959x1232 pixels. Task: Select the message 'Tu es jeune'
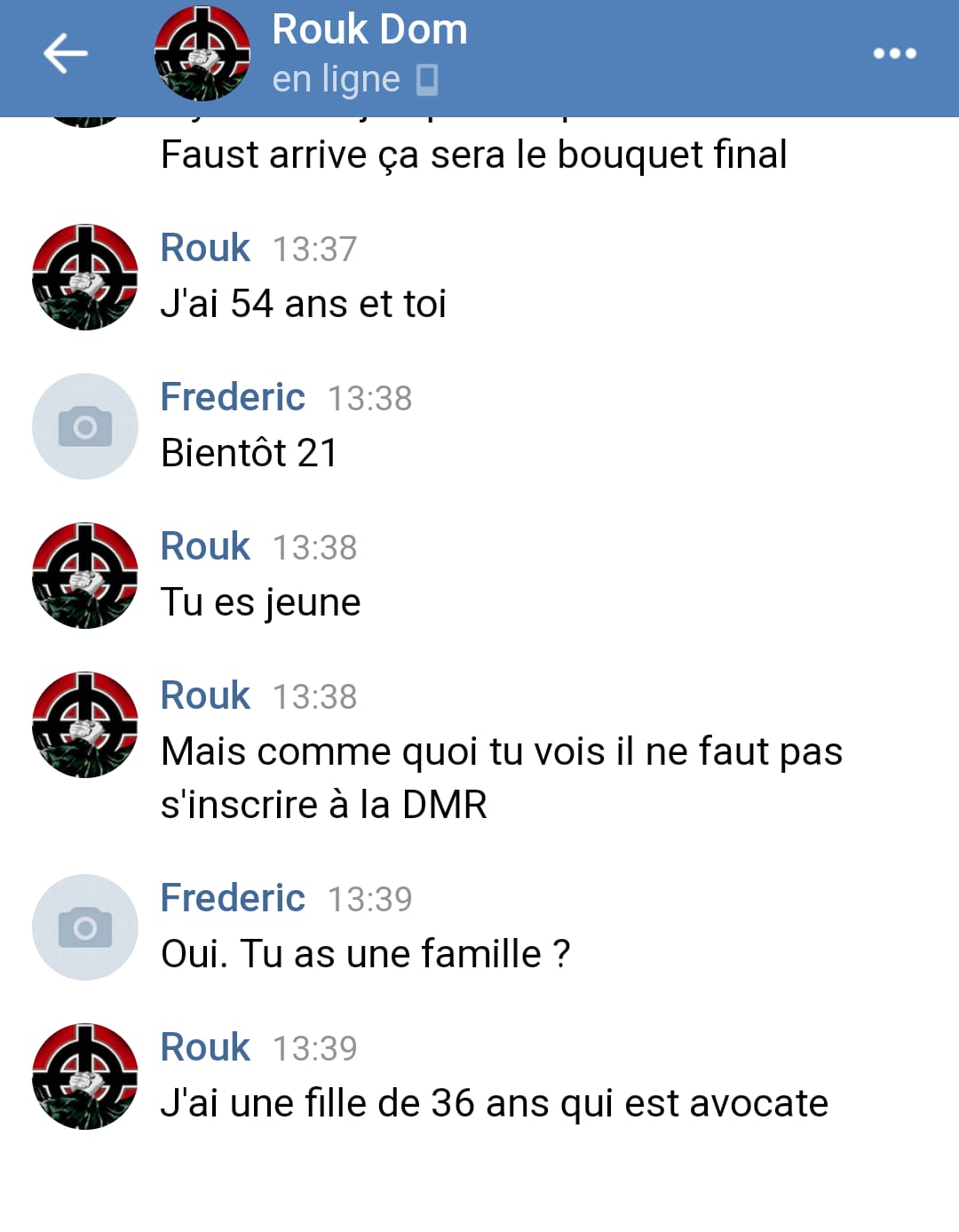tap(260, 603)
